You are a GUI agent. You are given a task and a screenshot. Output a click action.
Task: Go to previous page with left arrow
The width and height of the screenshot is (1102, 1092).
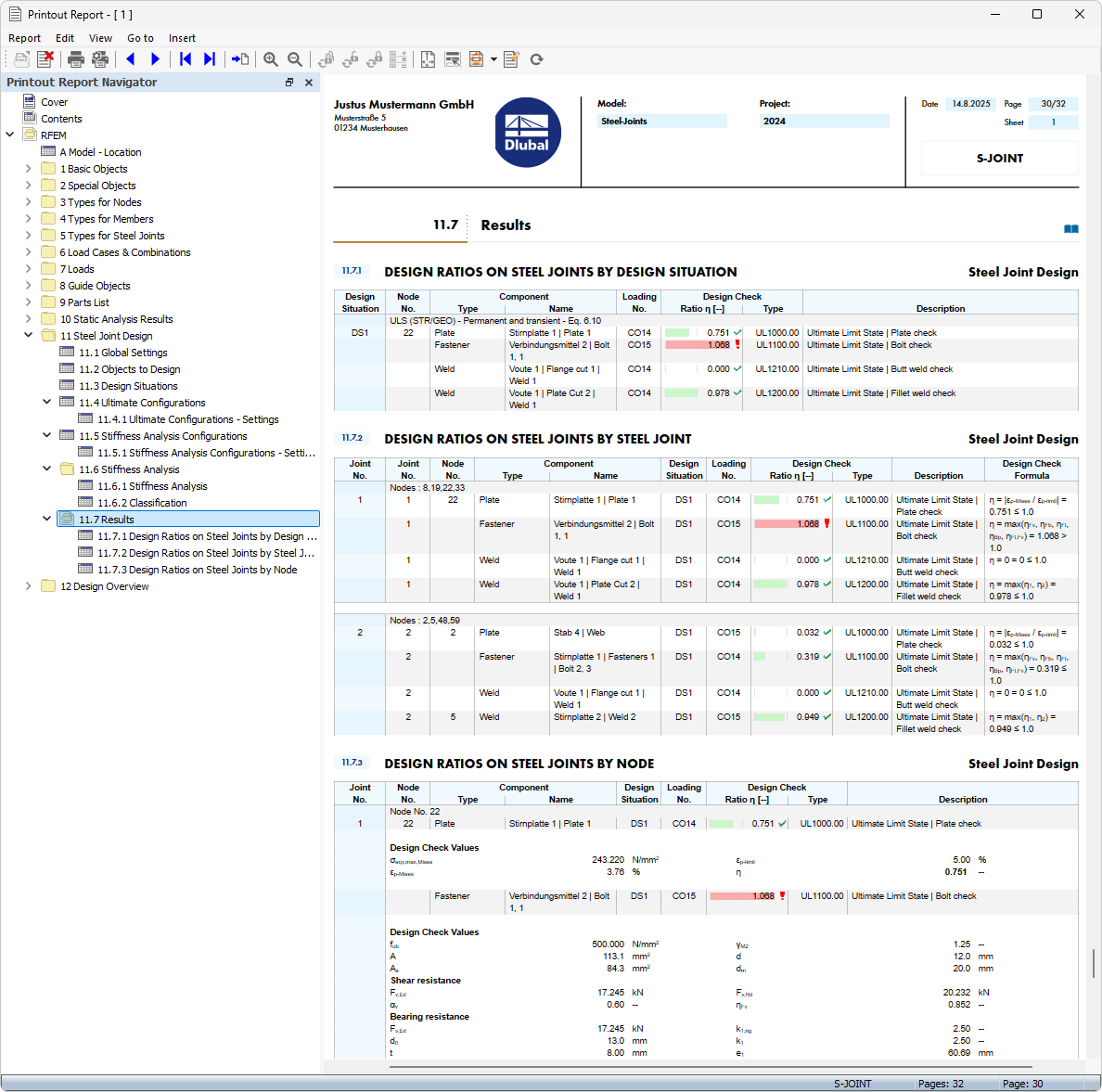coord(131,59)
